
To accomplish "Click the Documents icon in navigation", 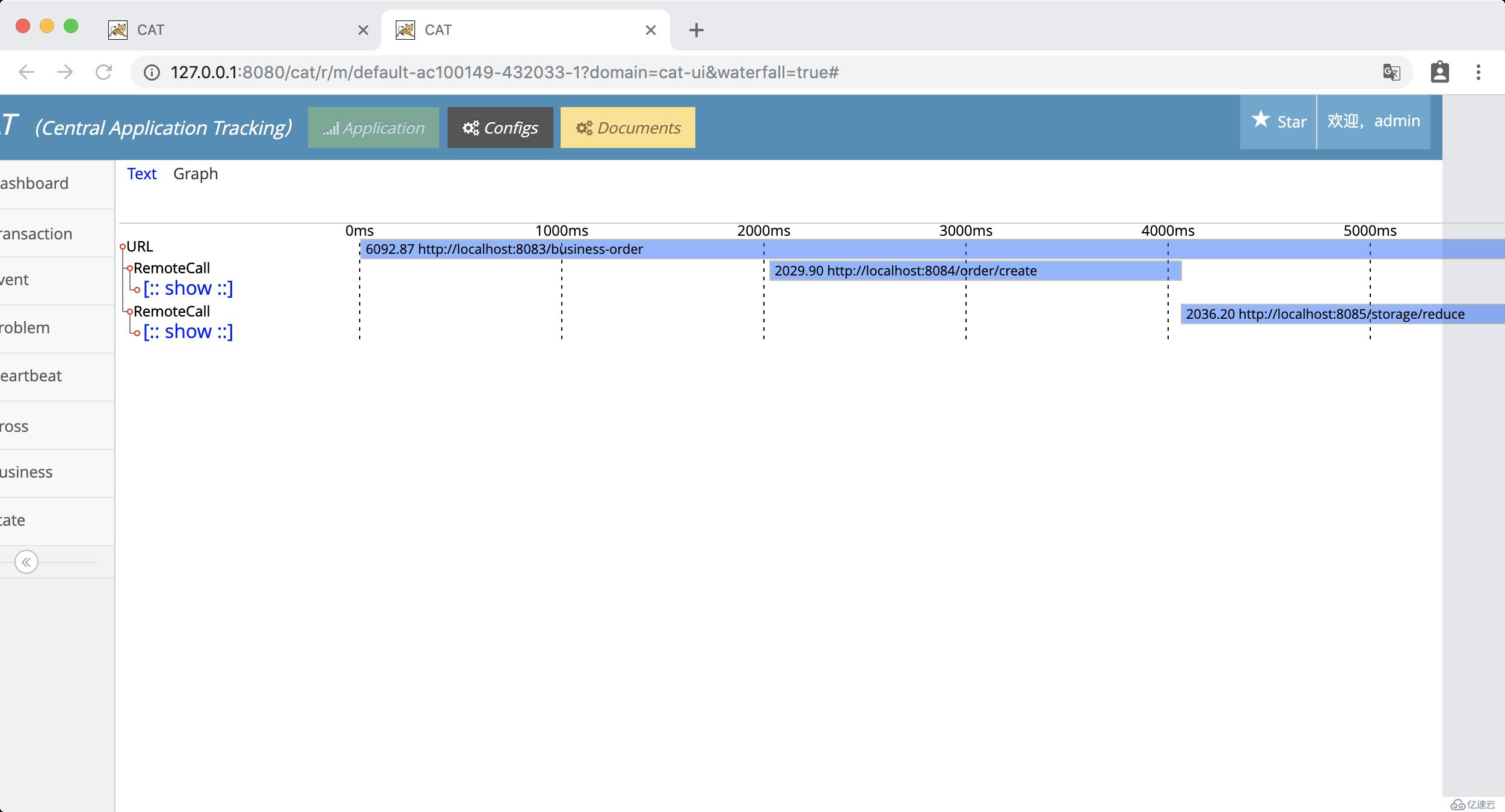I will [x=629, y=127].
